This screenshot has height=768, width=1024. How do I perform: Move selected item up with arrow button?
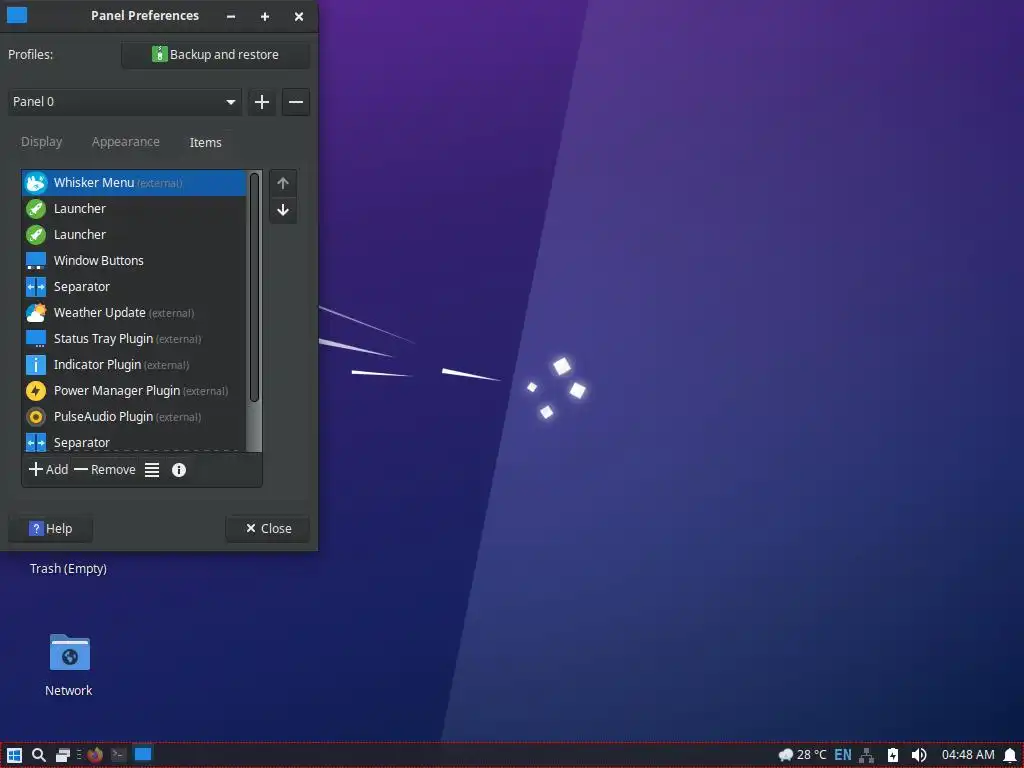coord(283,183)
